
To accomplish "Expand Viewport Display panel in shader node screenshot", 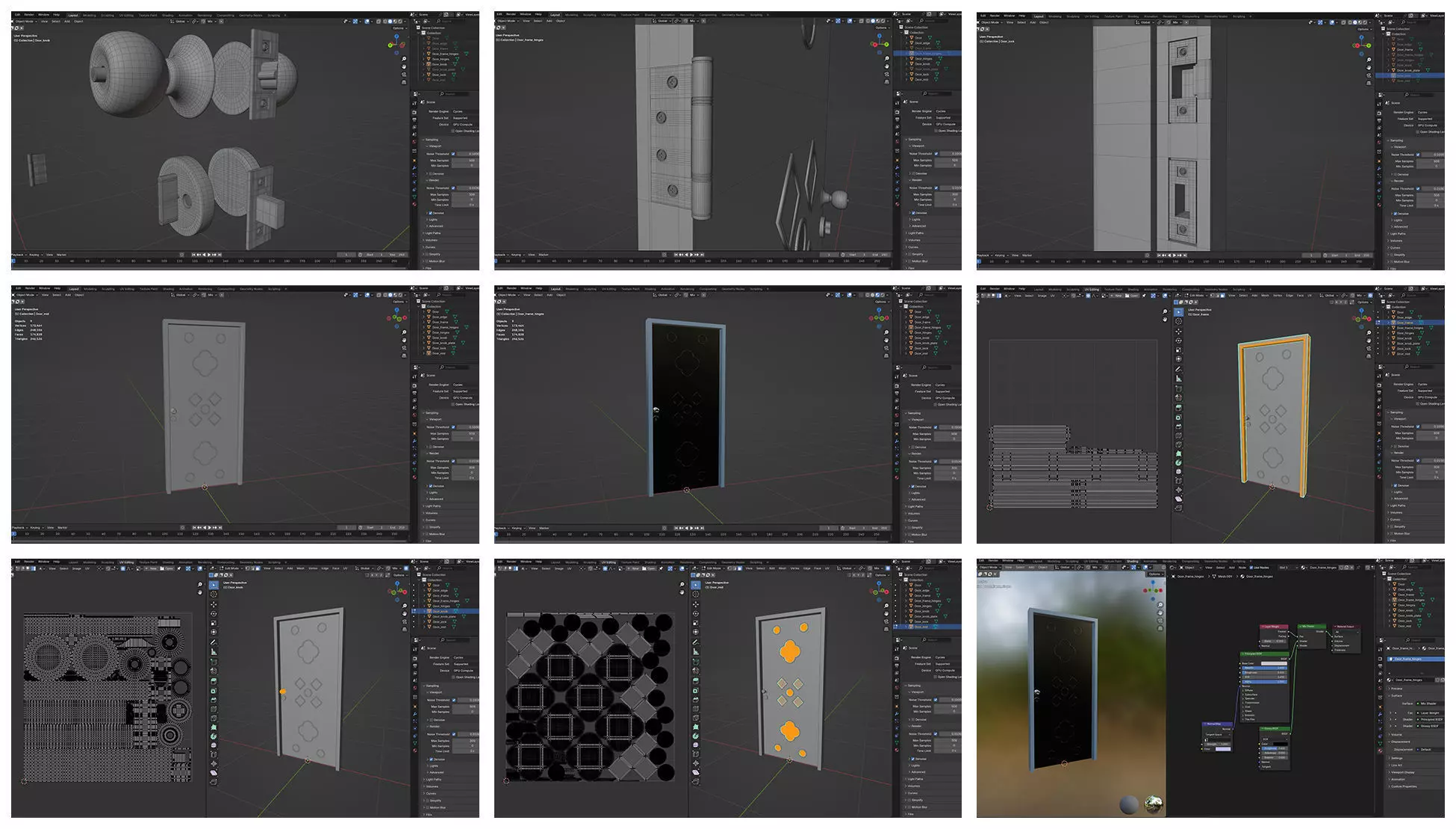I will point(1415,772).
